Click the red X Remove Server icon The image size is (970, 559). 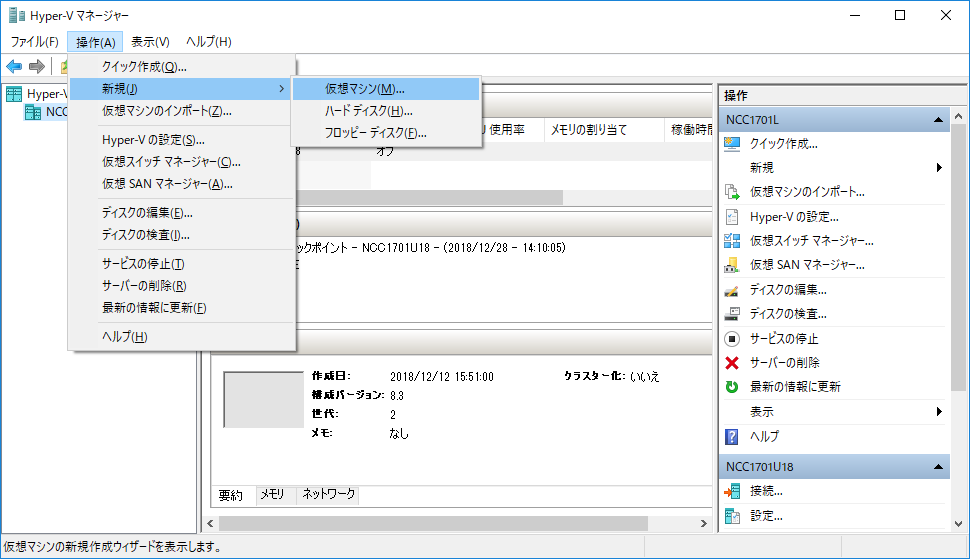(732, 362)
